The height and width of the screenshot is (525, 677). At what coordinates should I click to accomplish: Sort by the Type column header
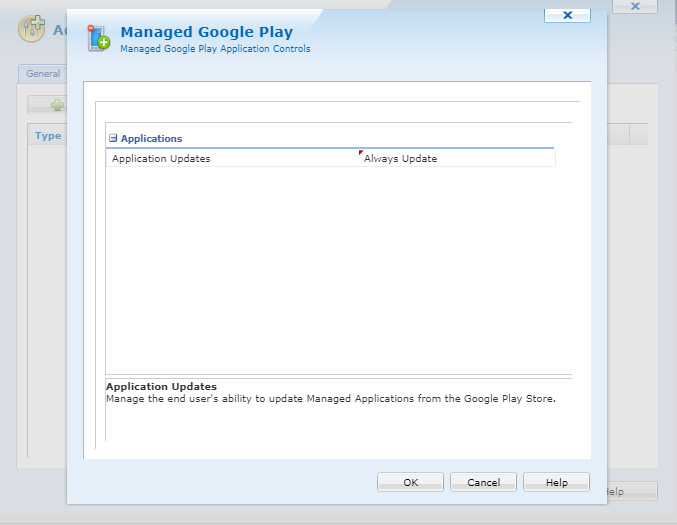(47, 136)
